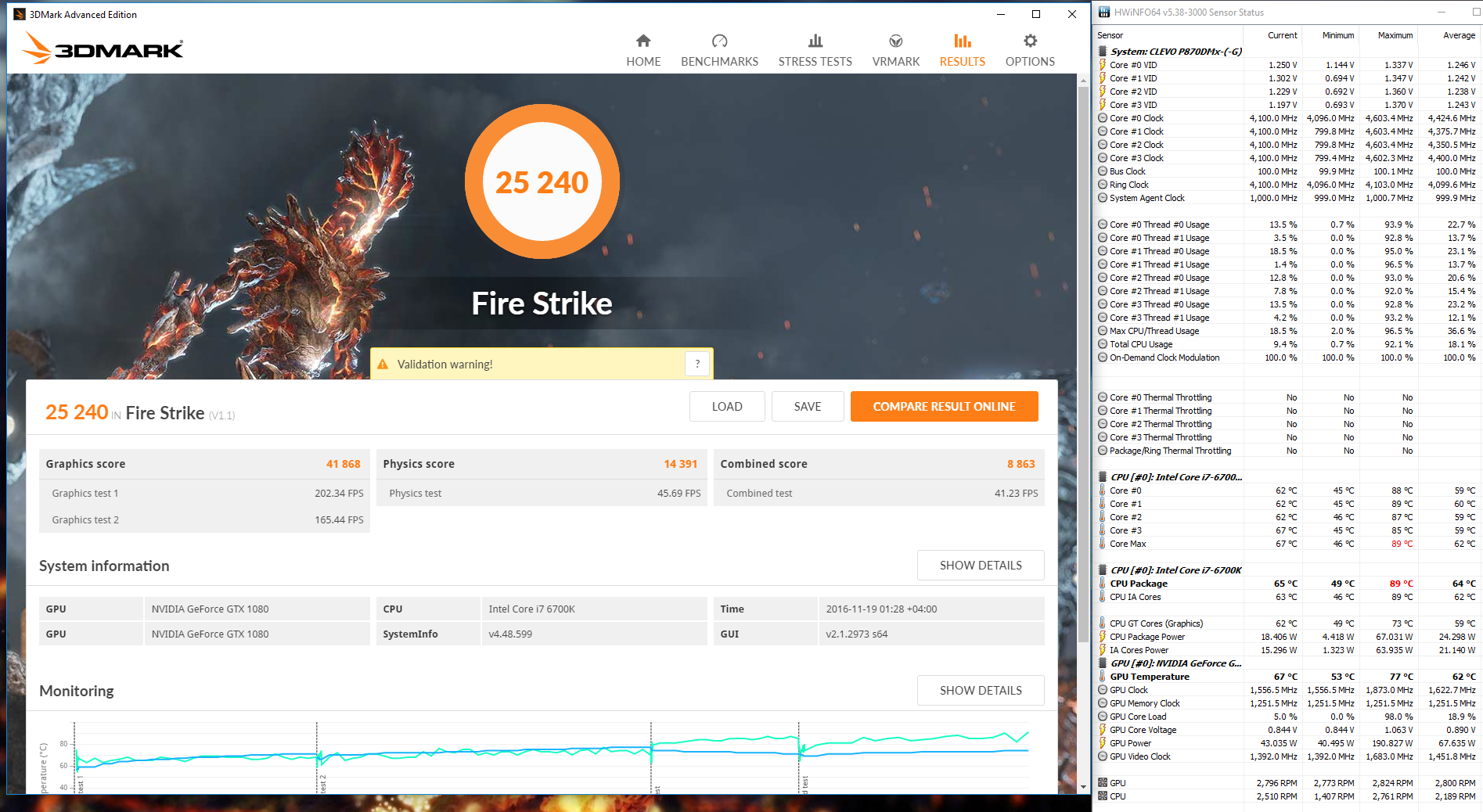Image resolution: width=1483 pixels, height=812 pixels.
Task: Click the Current column header in HWiNFO
Action: (x=1282, y=35)
